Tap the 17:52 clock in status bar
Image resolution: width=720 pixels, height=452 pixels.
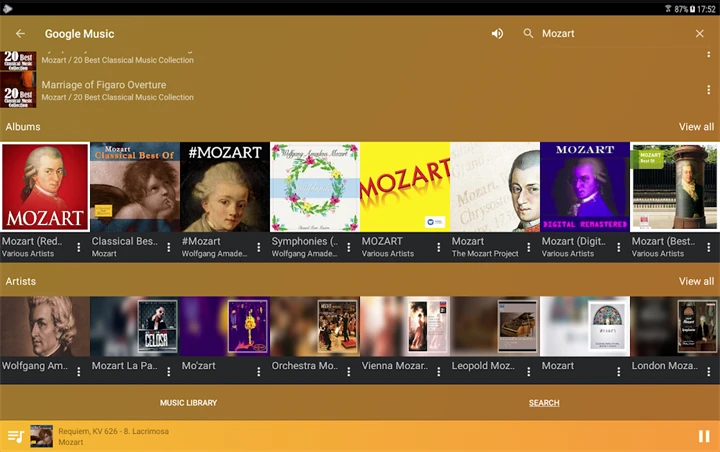click(x=706, y=9)
